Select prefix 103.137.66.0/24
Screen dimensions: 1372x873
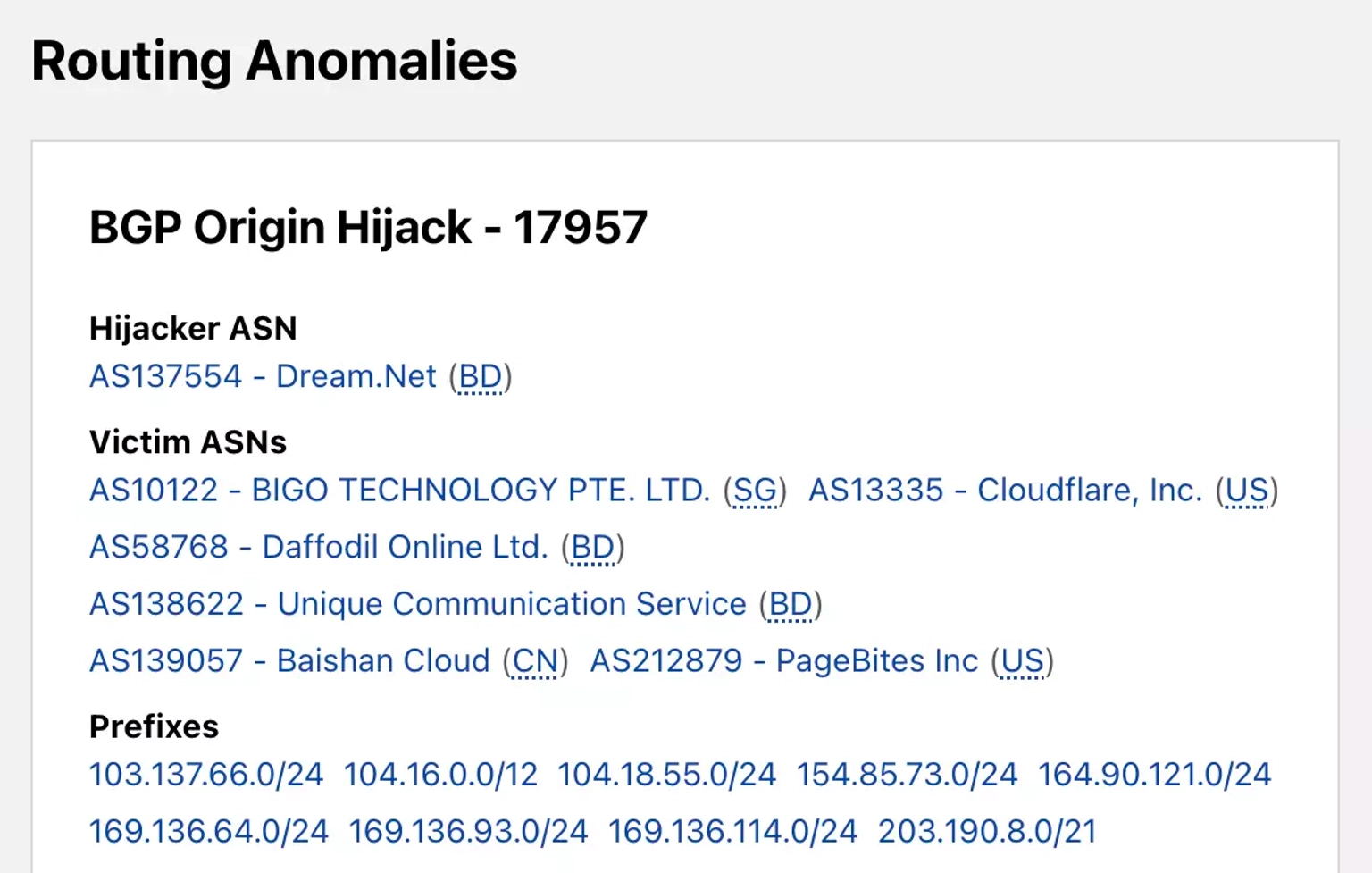(x=206, y=774)
